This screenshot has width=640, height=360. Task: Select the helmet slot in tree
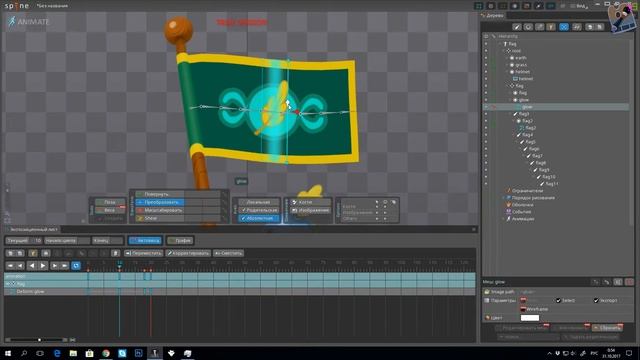pyautogui.click(x=522, y=71)
